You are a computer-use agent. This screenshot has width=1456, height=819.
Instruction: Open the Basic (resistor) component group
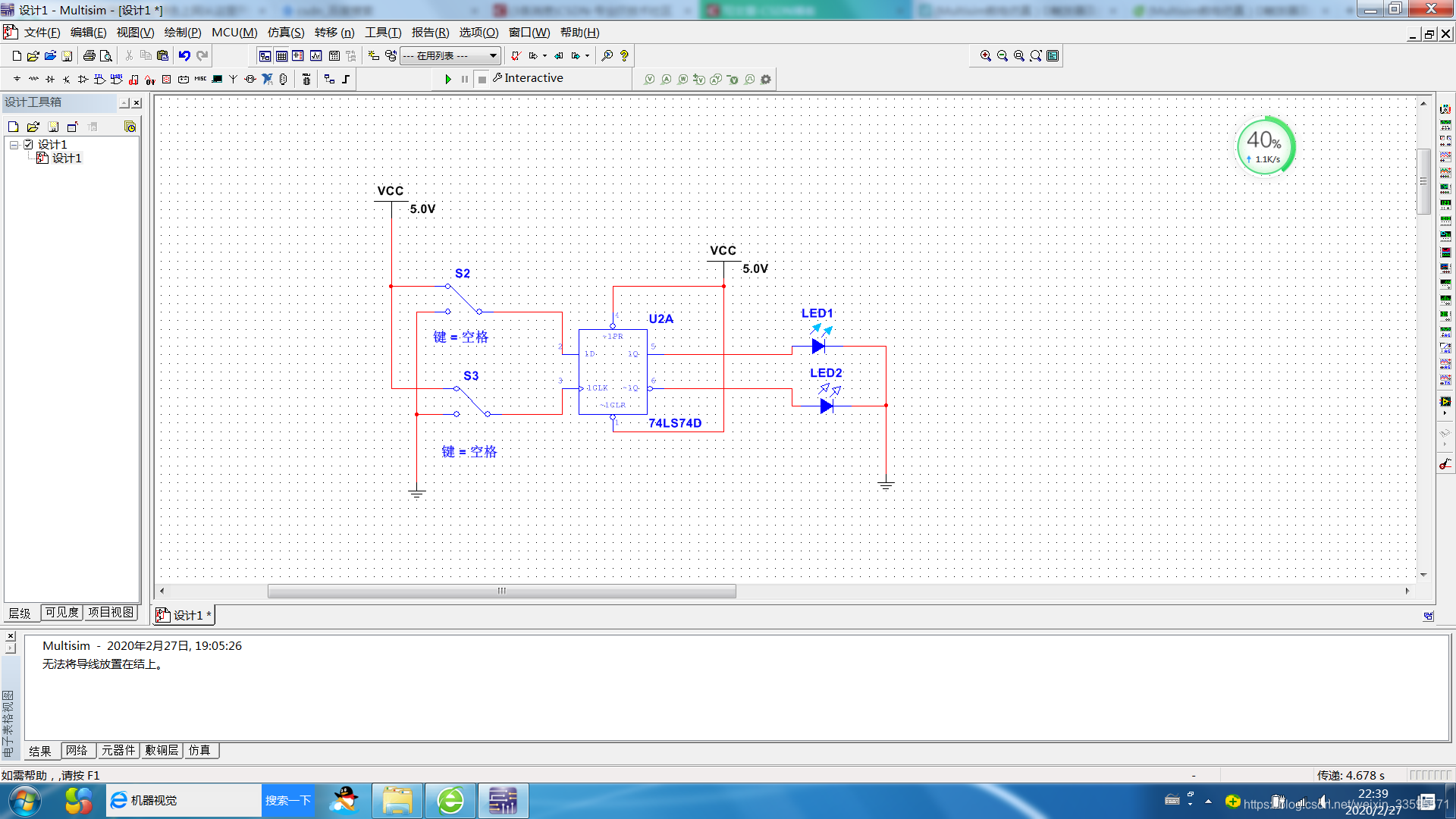pos(33,79)
